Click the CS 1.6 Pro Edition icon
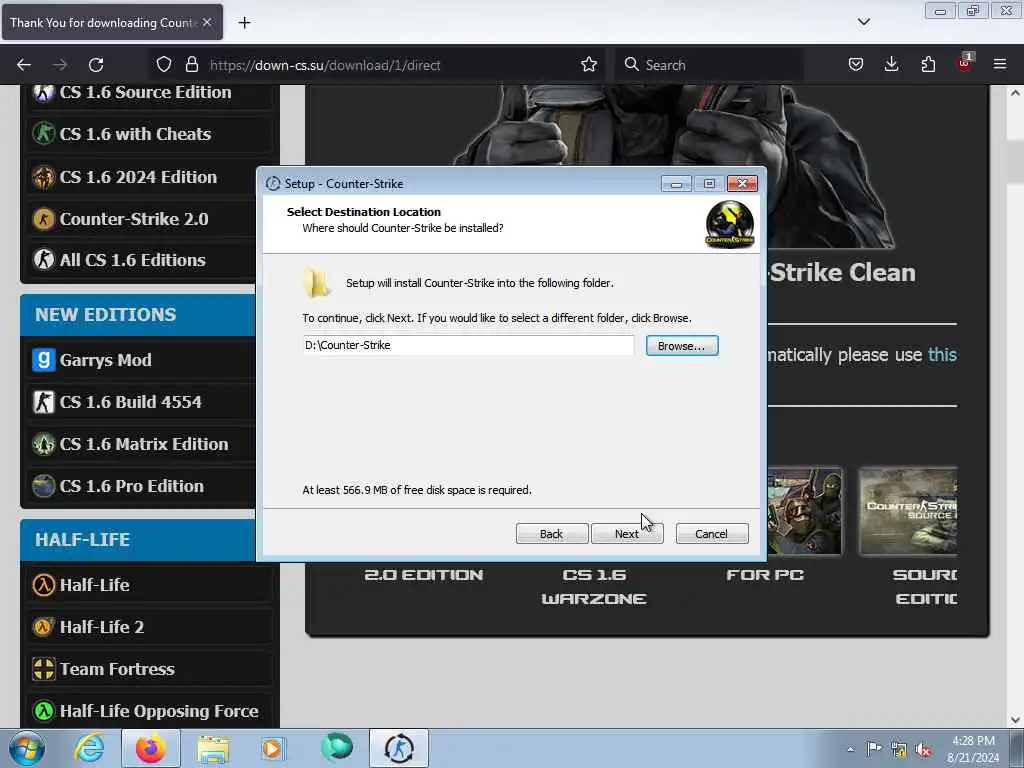Viewport: 1024px width, 768px height. (44, 486)
